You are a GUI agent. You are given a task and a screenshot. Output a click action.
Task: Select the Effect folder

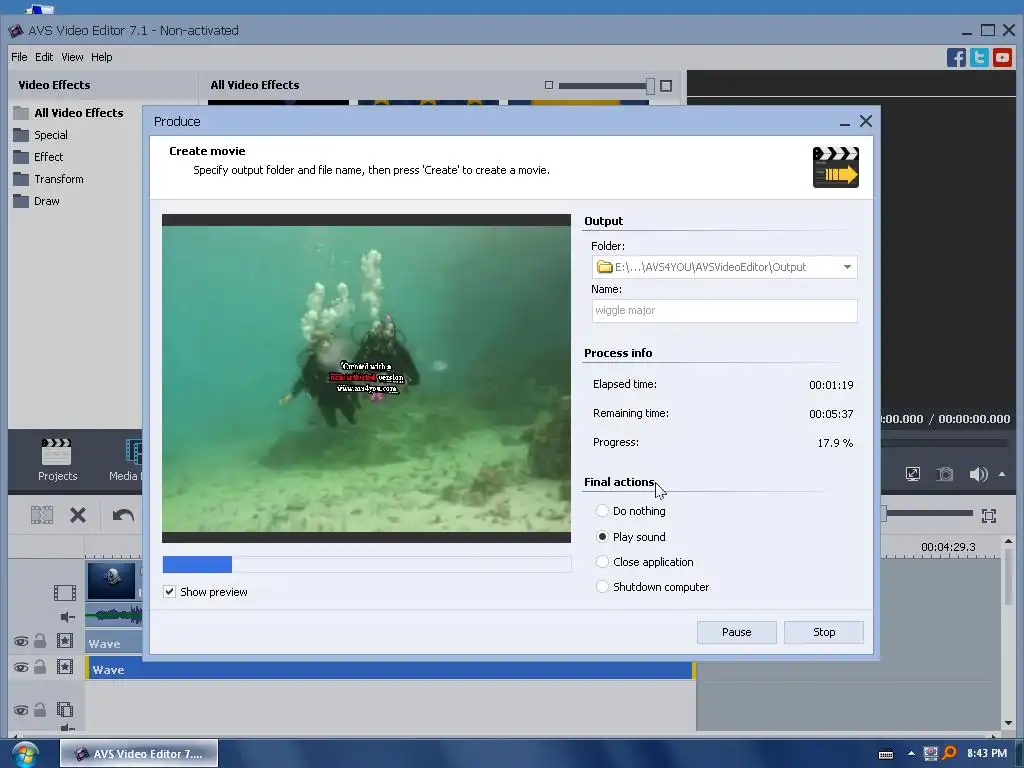[x=39, y=157]
